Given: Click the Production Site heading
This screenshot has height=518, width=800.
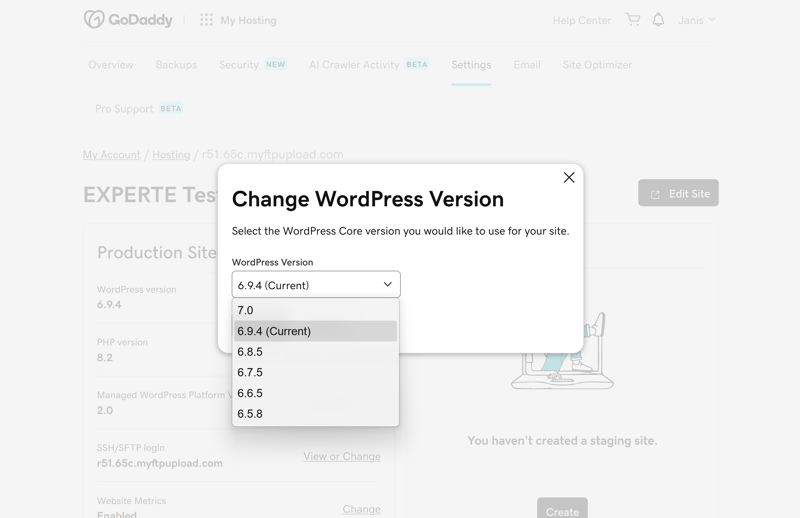Looking at the screenshot, I should [157, 253].
